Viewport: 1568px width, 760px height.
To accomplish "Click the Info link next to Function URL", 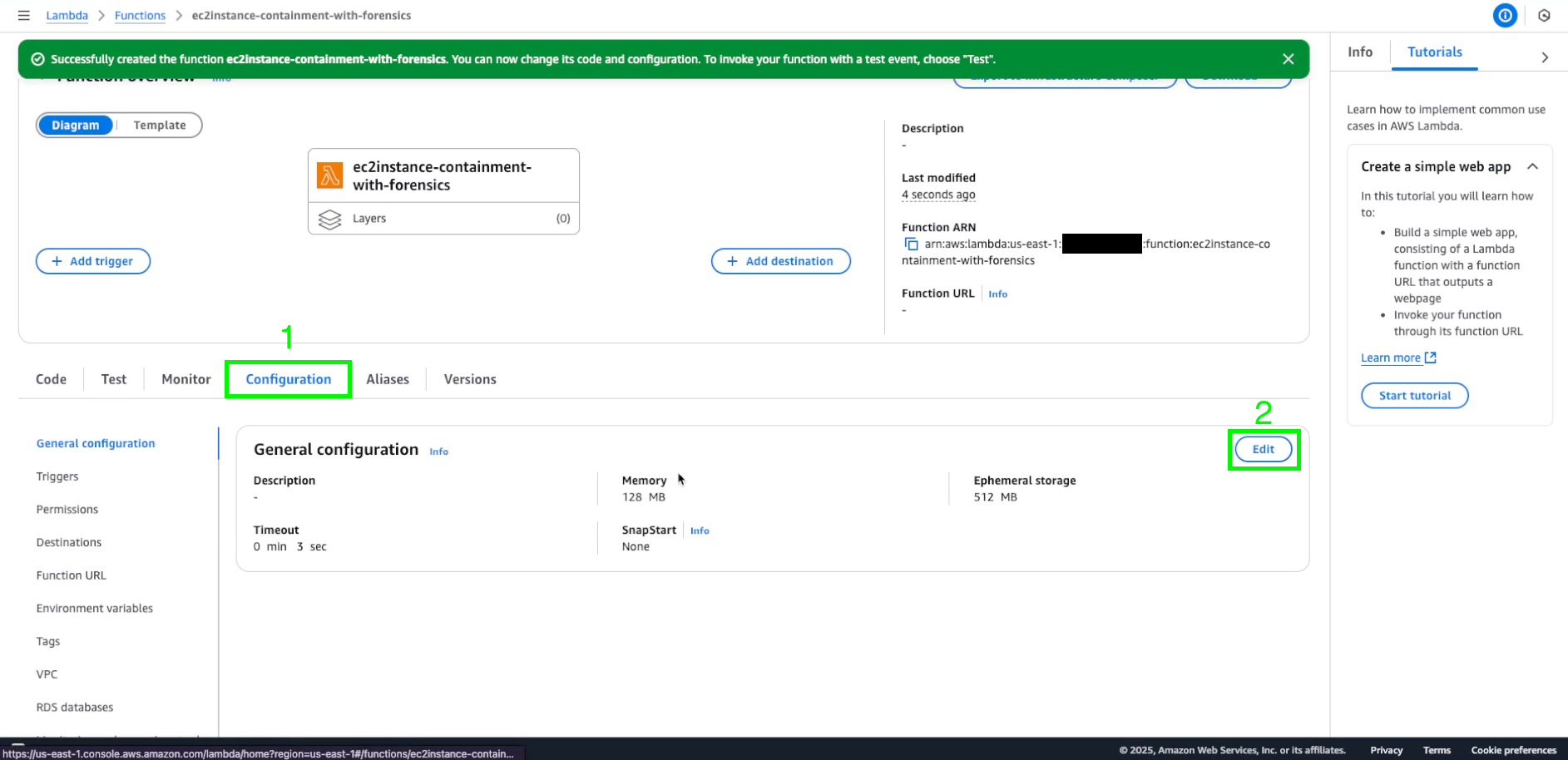I will point(997,294).
